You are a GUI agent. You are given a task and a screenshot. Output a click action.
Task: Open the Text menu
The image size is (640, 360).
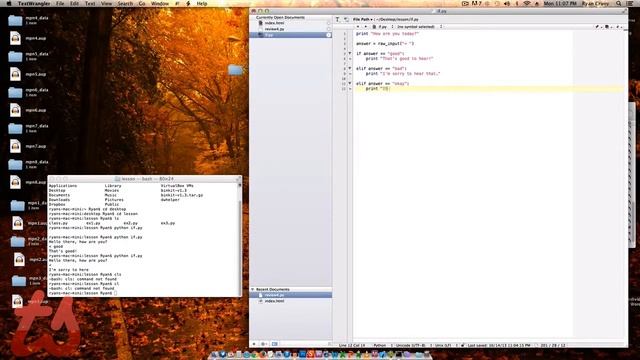point(90,3)
